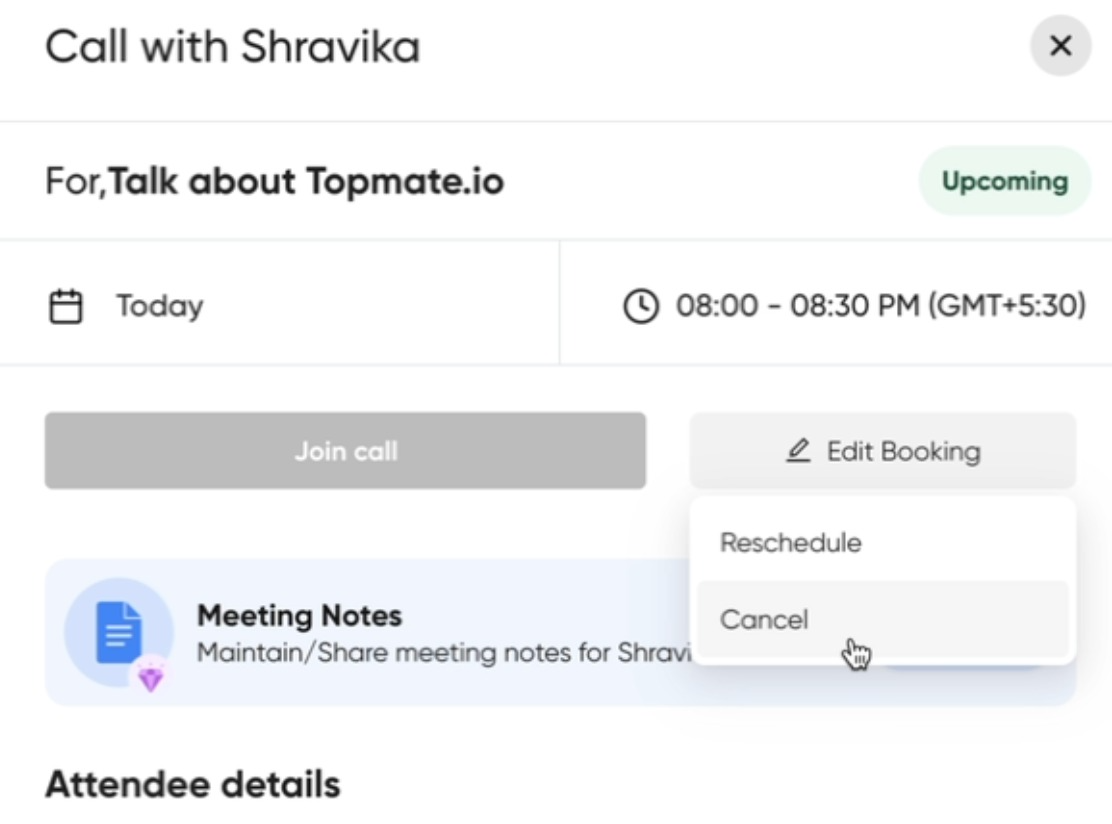Click the Join call button

(x=345, y=451)
